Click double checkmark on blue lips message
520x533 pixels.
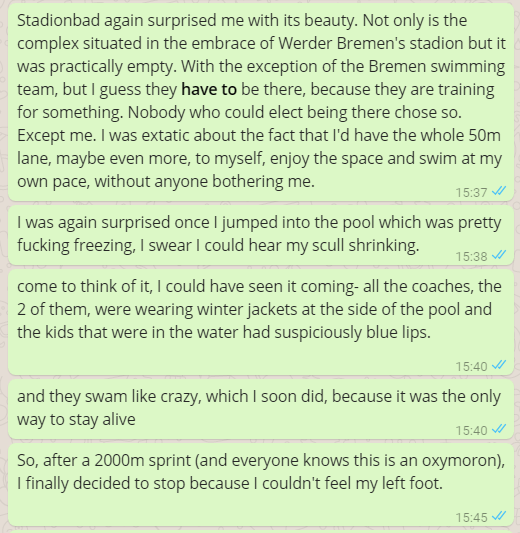(x=499, y=365)
